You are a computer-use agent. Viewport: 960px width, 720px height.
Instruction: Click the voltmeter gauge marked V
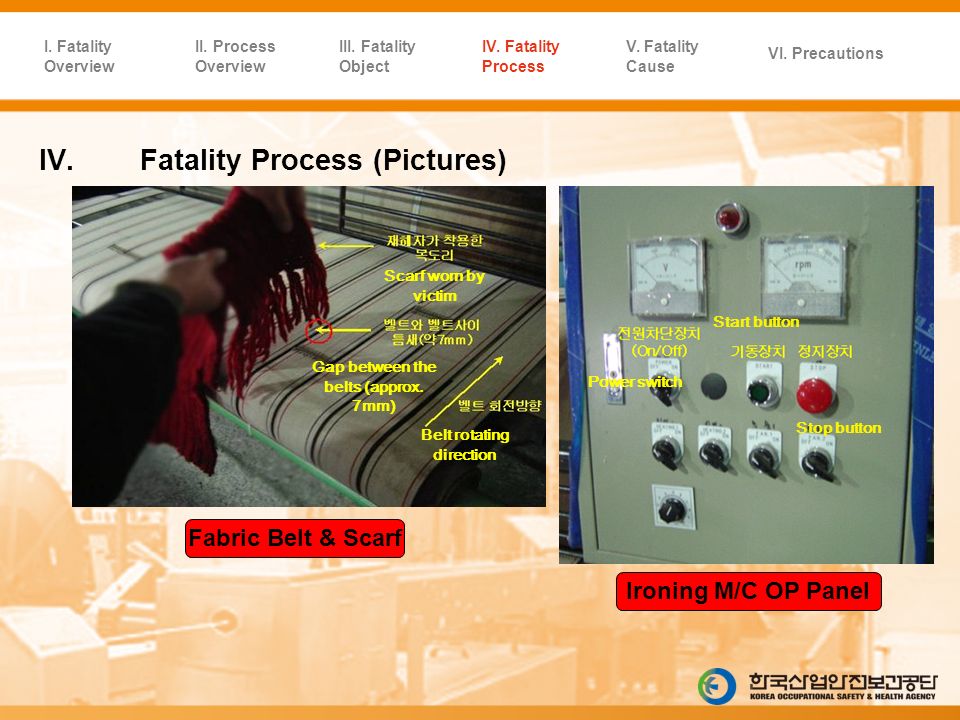667,275
